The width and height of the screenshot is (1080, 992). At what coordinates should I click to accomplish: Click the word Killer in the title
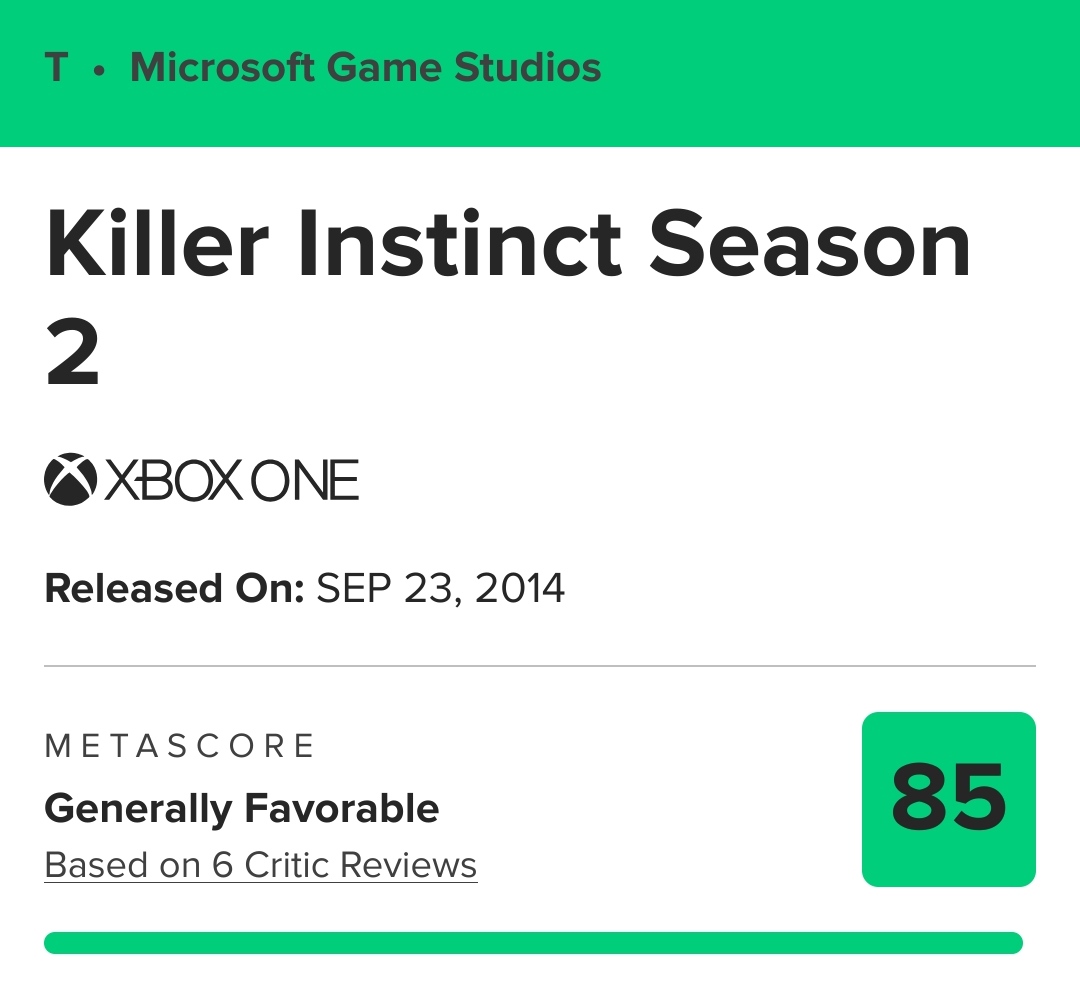click(157, 244)
